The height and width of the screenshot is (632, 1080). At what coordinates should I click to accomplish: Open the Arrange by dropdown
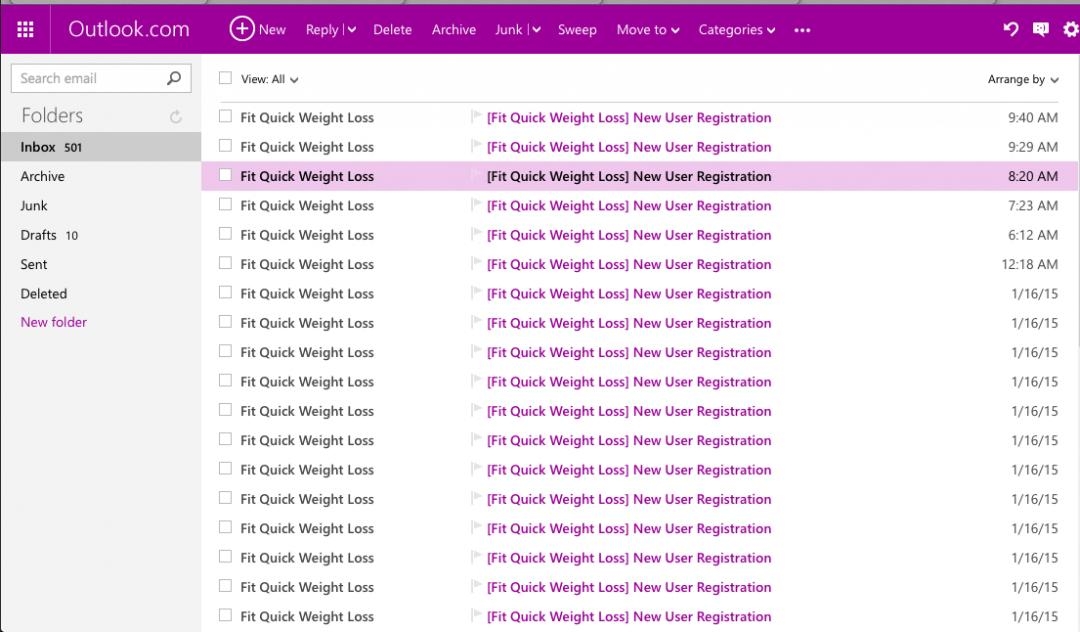coord(1023,79)
